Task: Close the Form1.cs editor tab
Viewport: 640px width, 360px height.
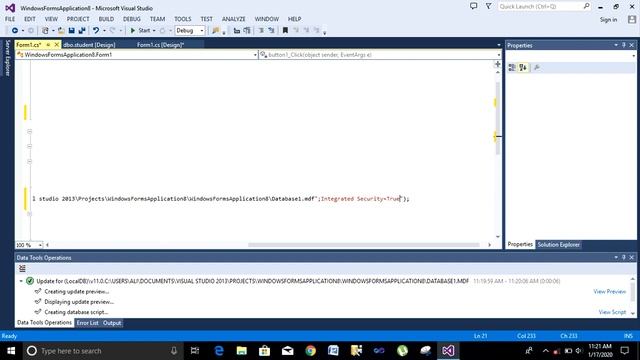Action: [57, 44]
